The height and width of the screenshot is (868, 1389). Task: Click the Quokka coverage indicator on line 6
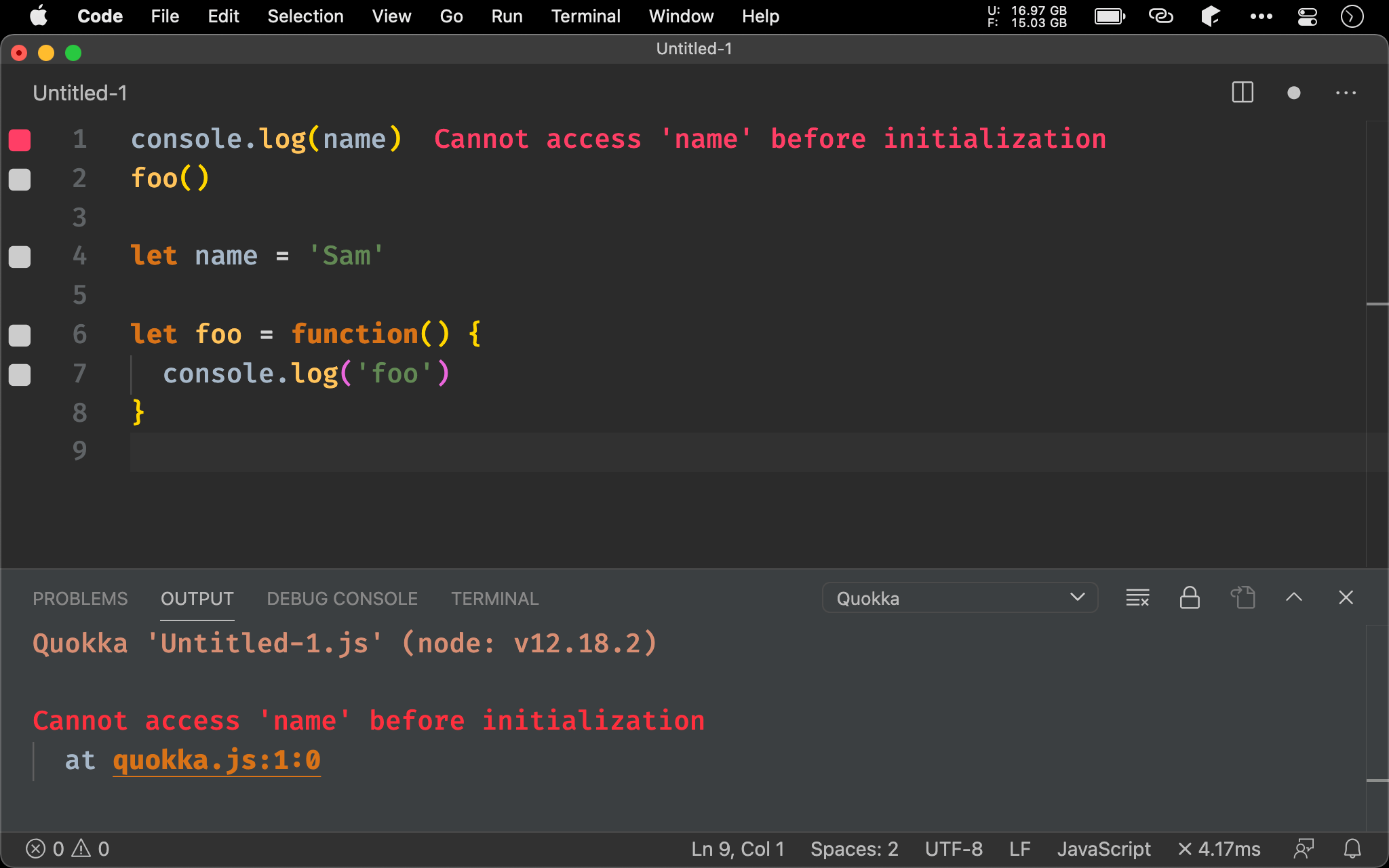20,335
